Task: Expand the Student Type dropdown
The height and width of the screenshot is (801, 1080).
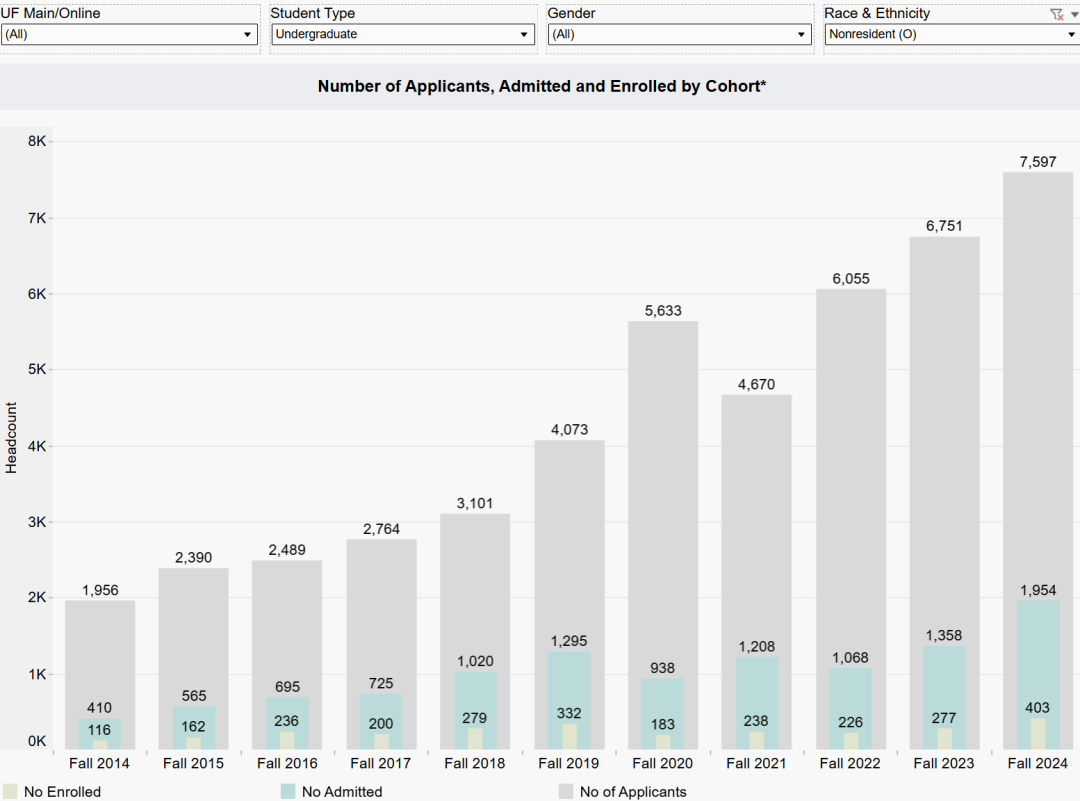Action: pos(403,34)
